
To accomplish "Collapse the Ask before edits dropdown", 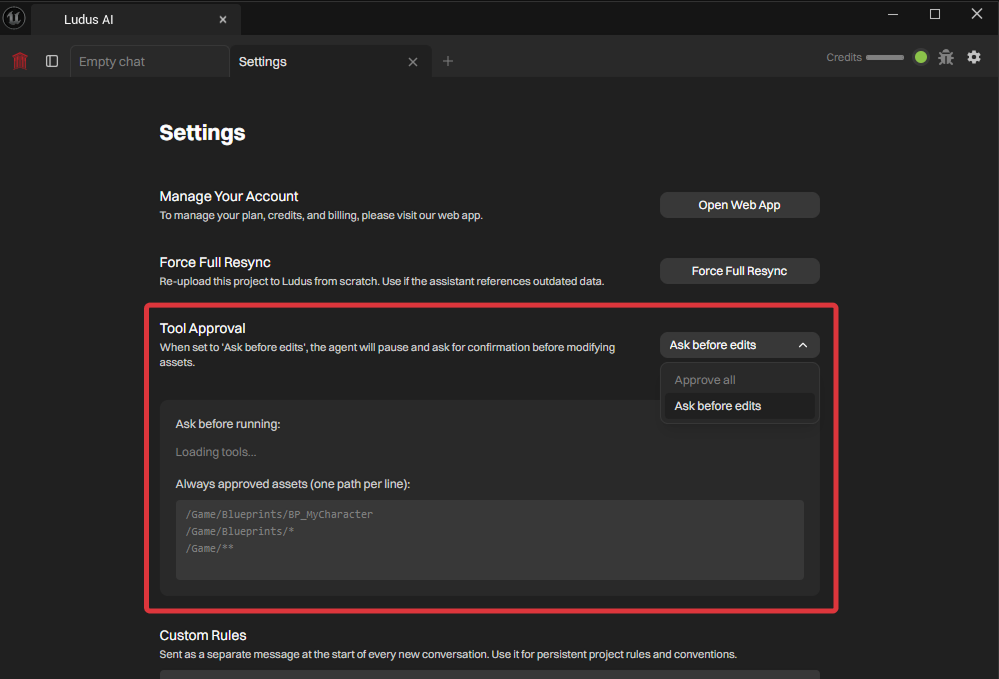I will pyautogui.click(x=740, y=345).
